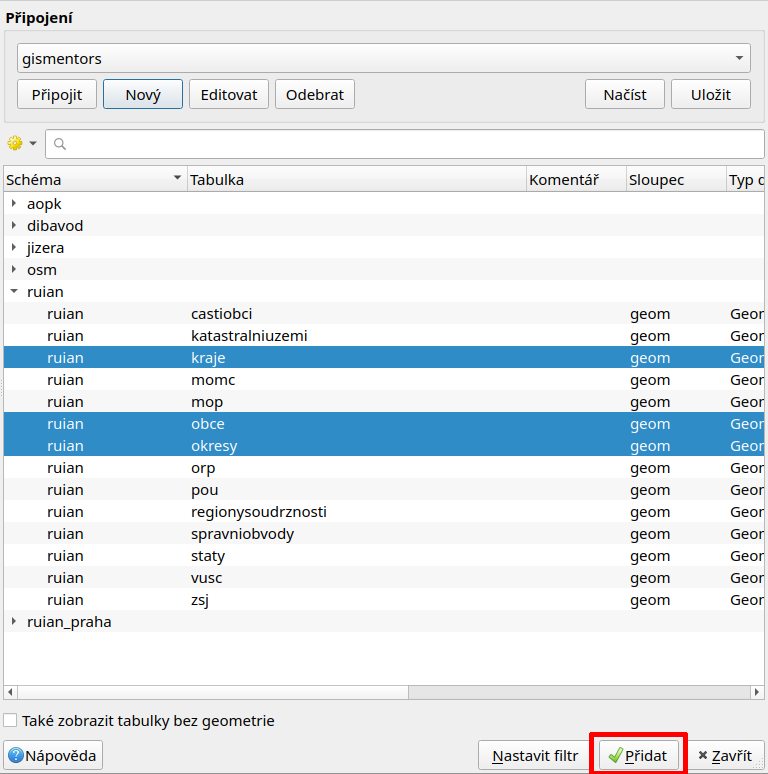Select the mop table row

click(384, 401)
